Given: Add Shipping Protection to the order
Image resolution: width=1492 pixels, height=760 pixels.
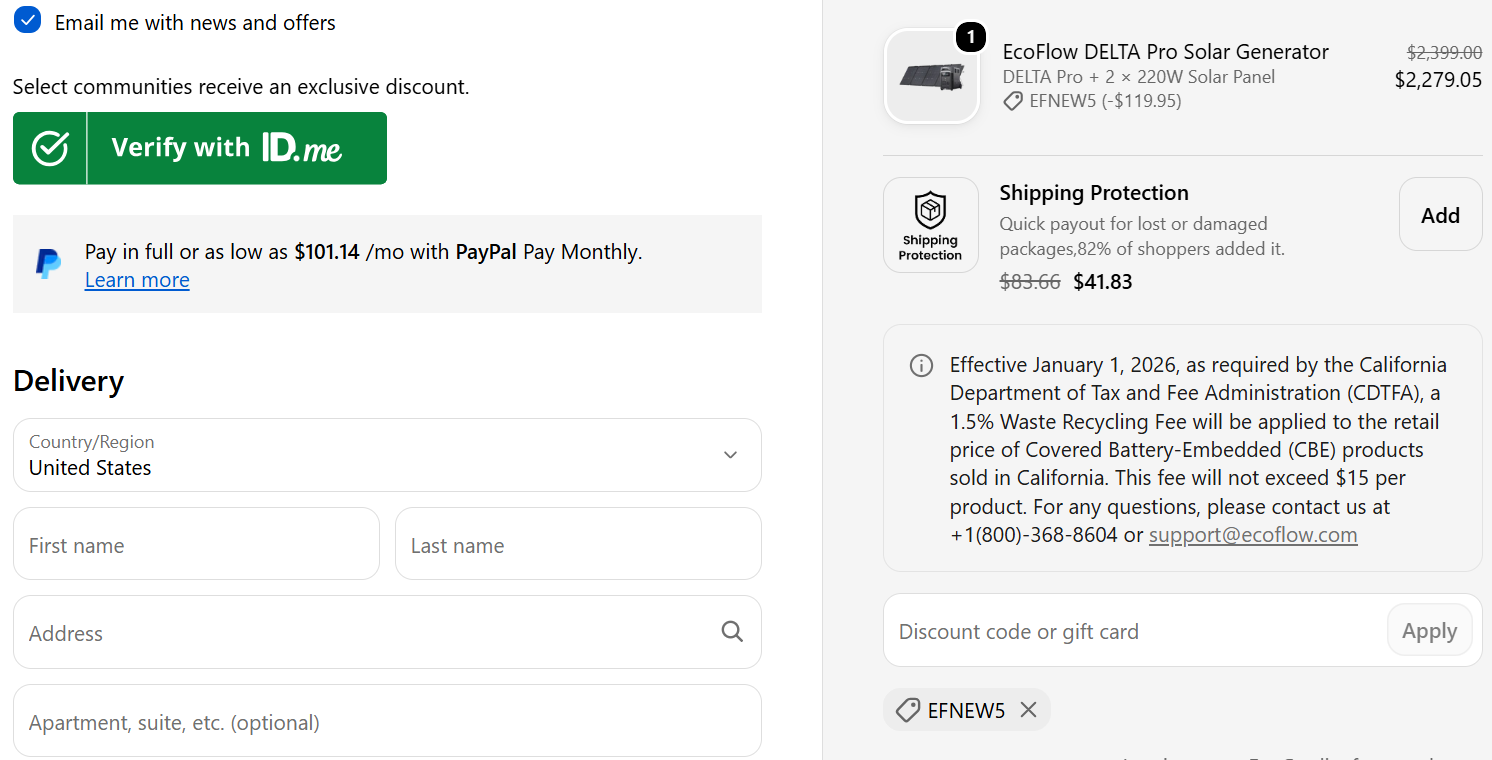Looking at the screenshot, I should click(1440, 214).
